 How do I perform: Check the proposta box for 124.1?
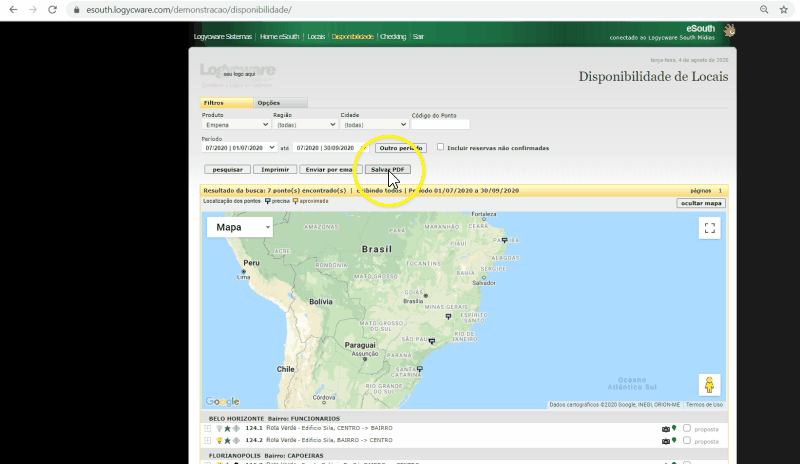point(687,429)
